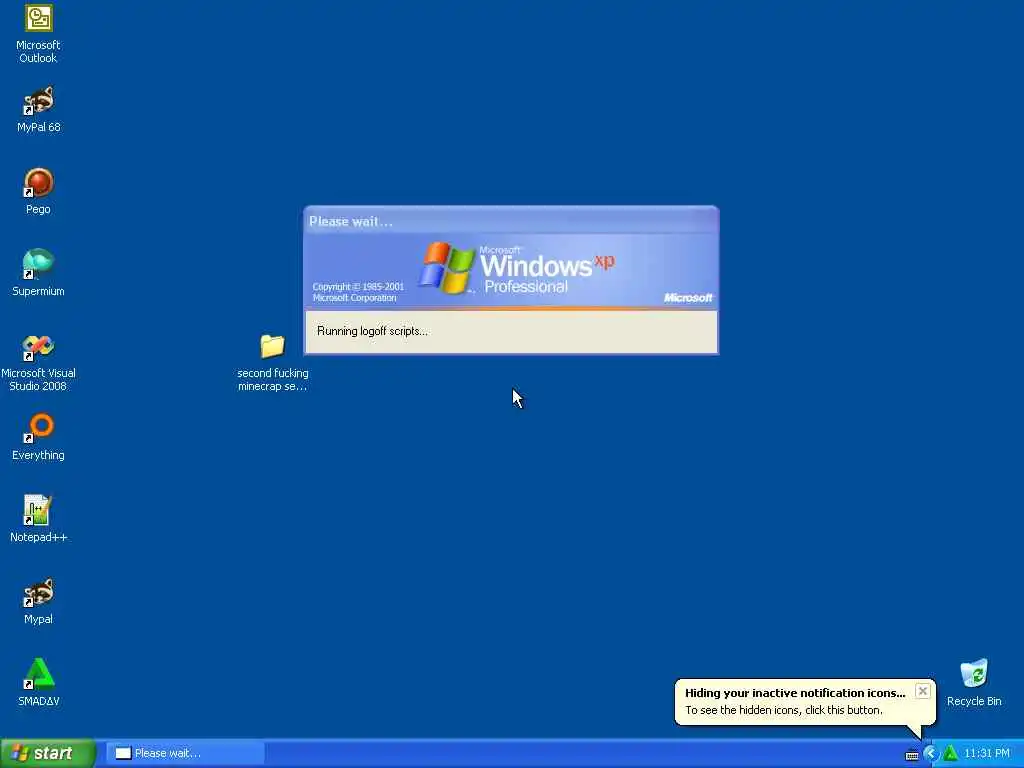This screenshot has width=1024, height=768.
Task: Select the MyPal 68 desktop shortcut
Action: 38,110
